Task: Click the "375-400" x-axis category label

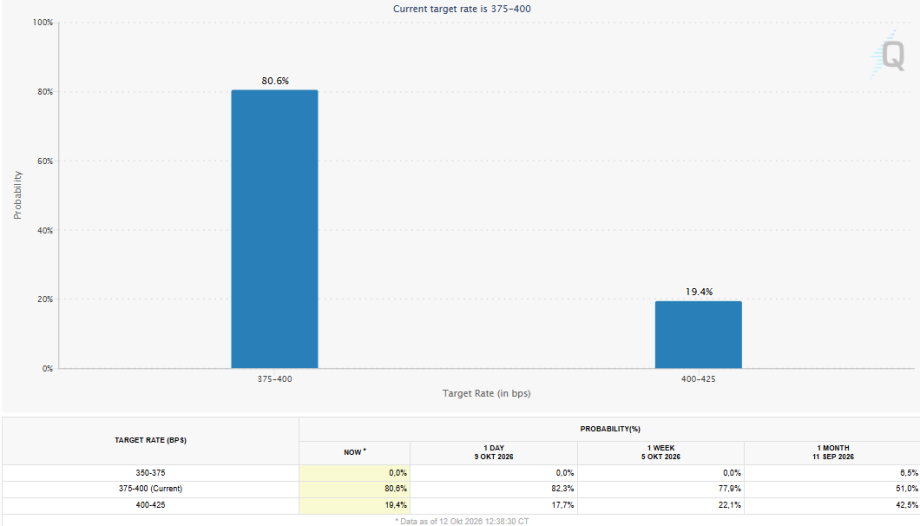Action: tap(275, 379)
